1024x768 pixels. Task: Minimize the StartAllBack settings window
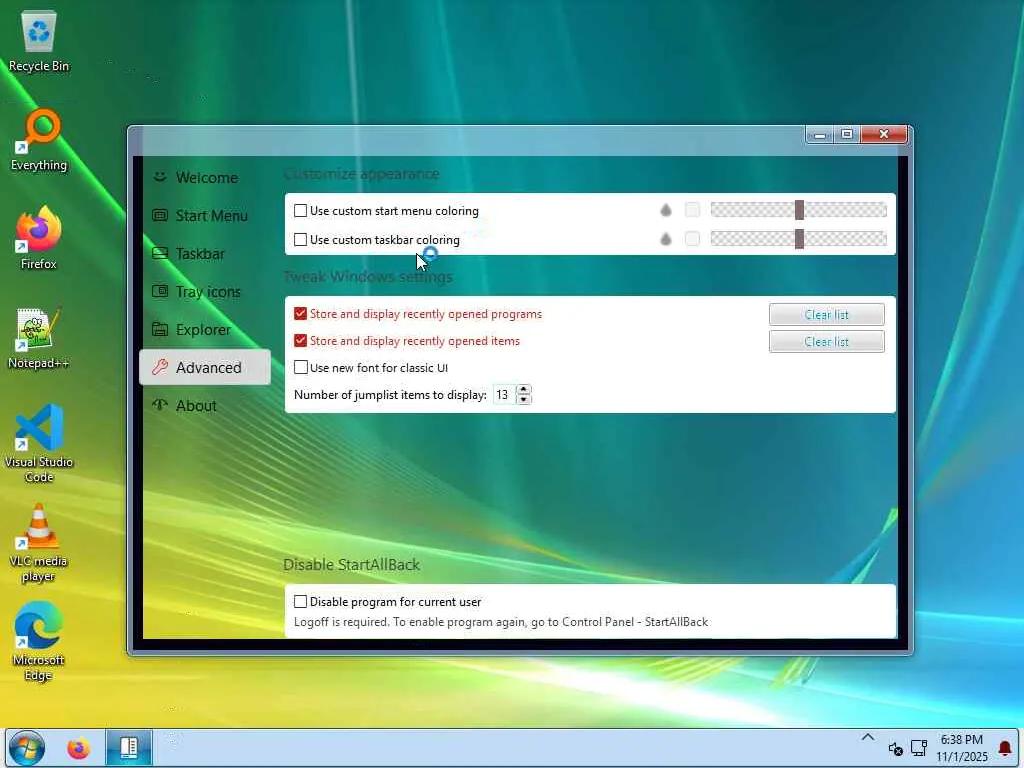coord(820,134)
